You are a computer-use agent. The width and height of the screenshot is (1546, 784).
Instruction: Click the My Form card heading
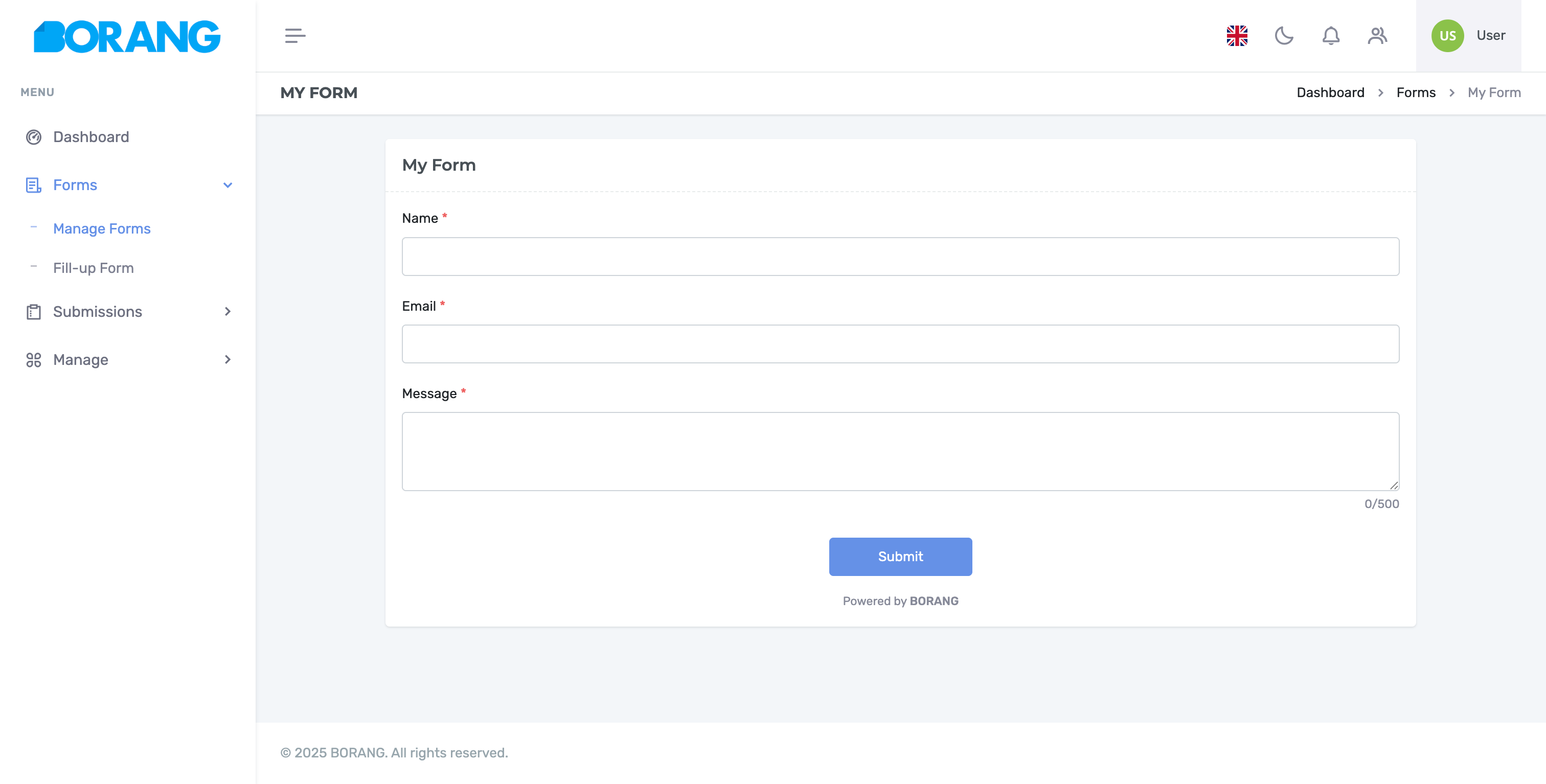439,165
